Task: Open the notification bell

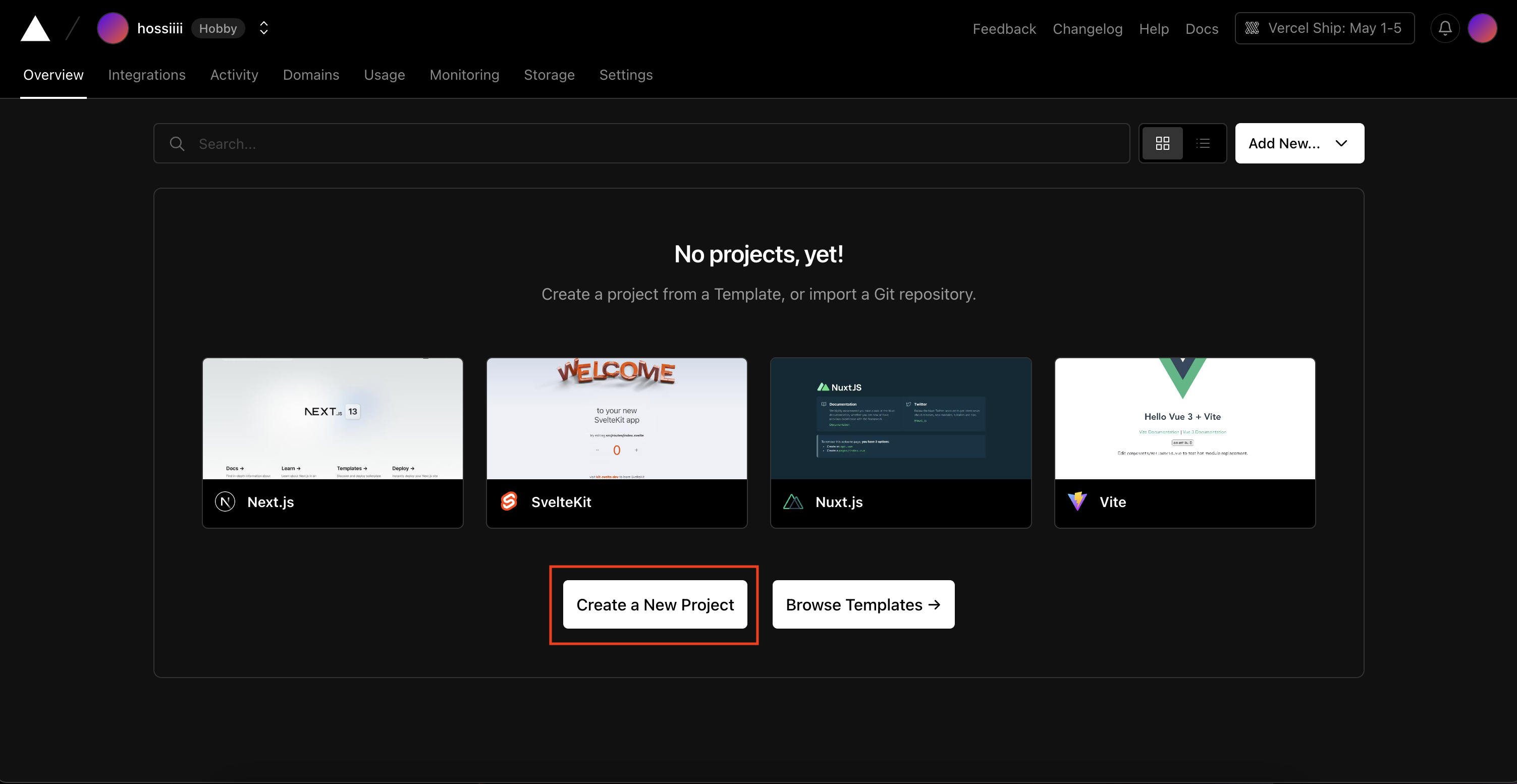Action: click(1444, 28)
